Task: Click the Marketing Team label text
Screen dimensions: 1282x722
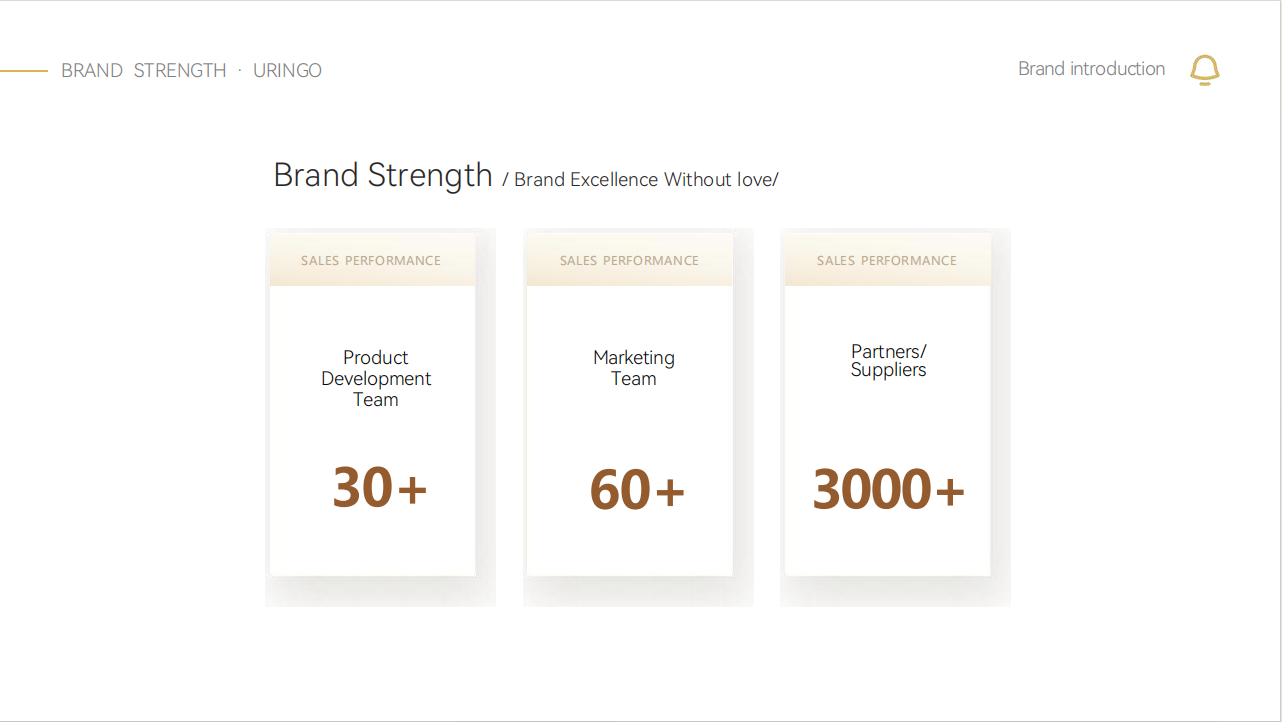Action: point(634,368)
